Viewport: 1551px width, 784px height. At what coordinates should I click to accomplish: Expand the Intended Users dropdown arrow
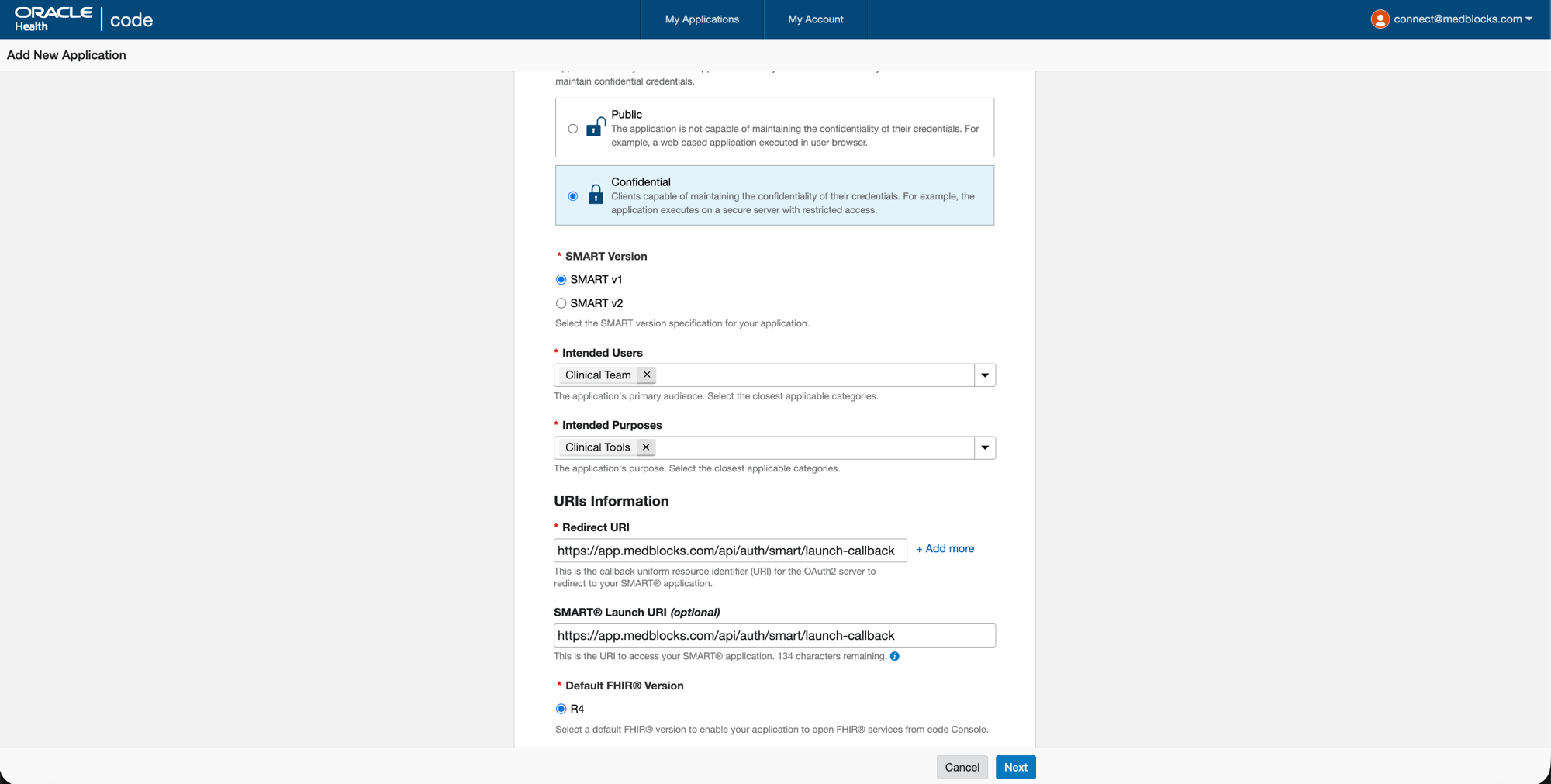(985, 375)
